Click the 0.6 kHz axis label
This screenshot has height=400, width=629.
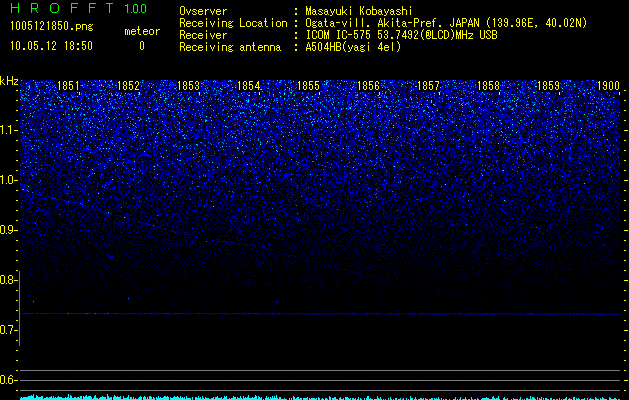[9, 380]
